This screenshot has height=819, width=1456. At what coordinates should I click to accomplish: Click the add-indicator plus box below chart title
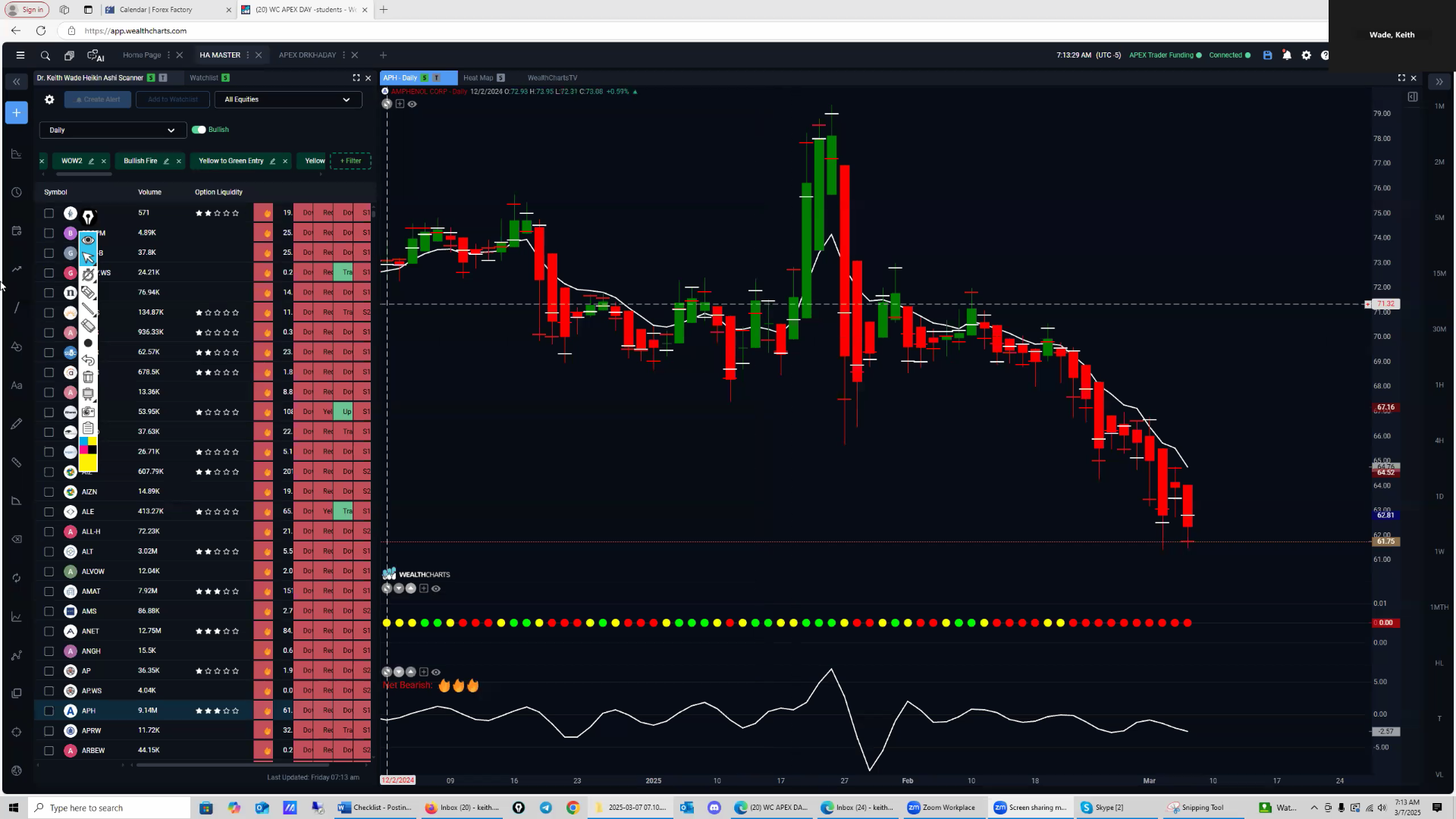400,104
